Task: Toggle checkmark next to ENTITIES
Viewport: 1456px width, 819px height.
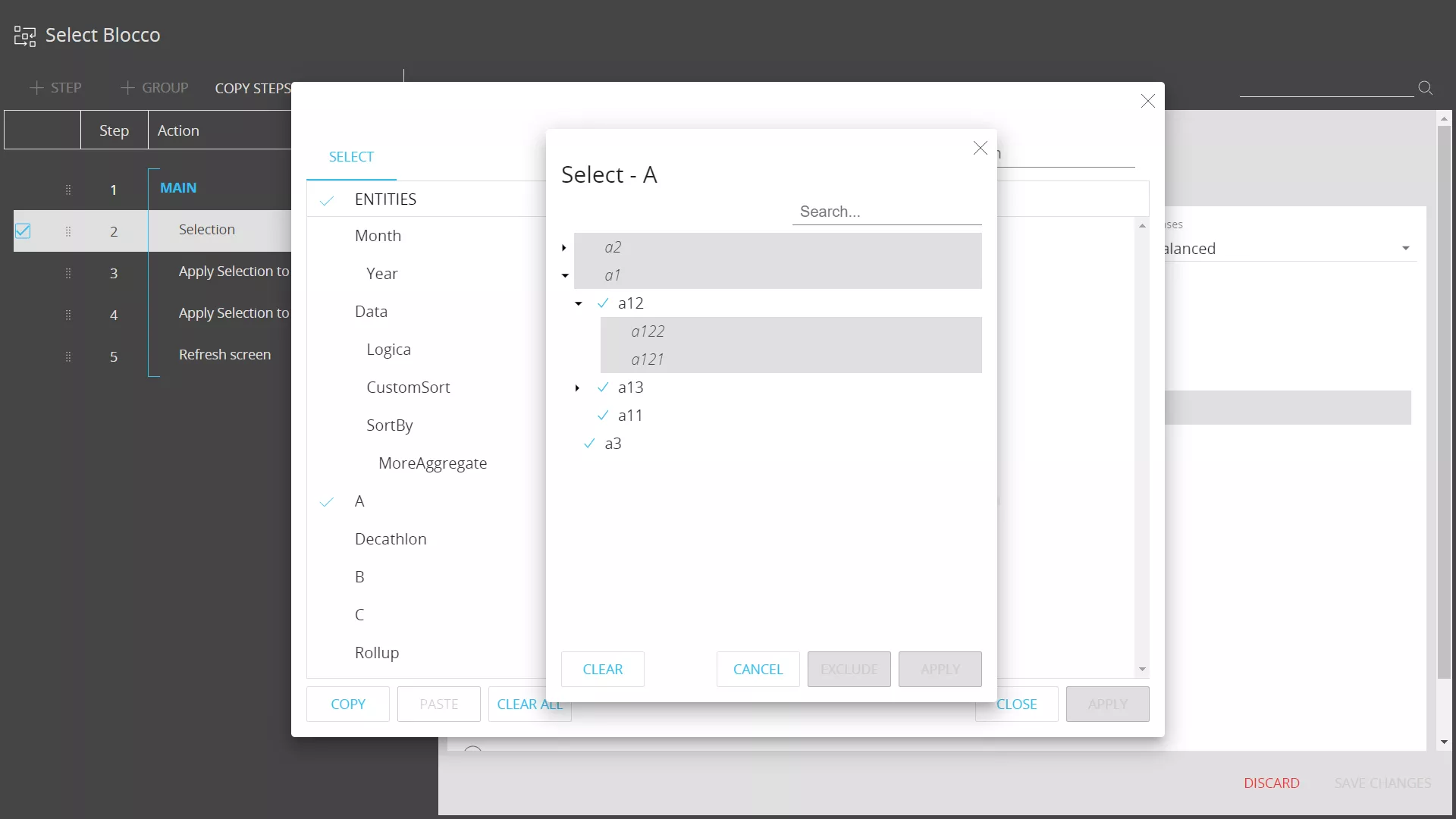Action: click(x=327, y=199)
